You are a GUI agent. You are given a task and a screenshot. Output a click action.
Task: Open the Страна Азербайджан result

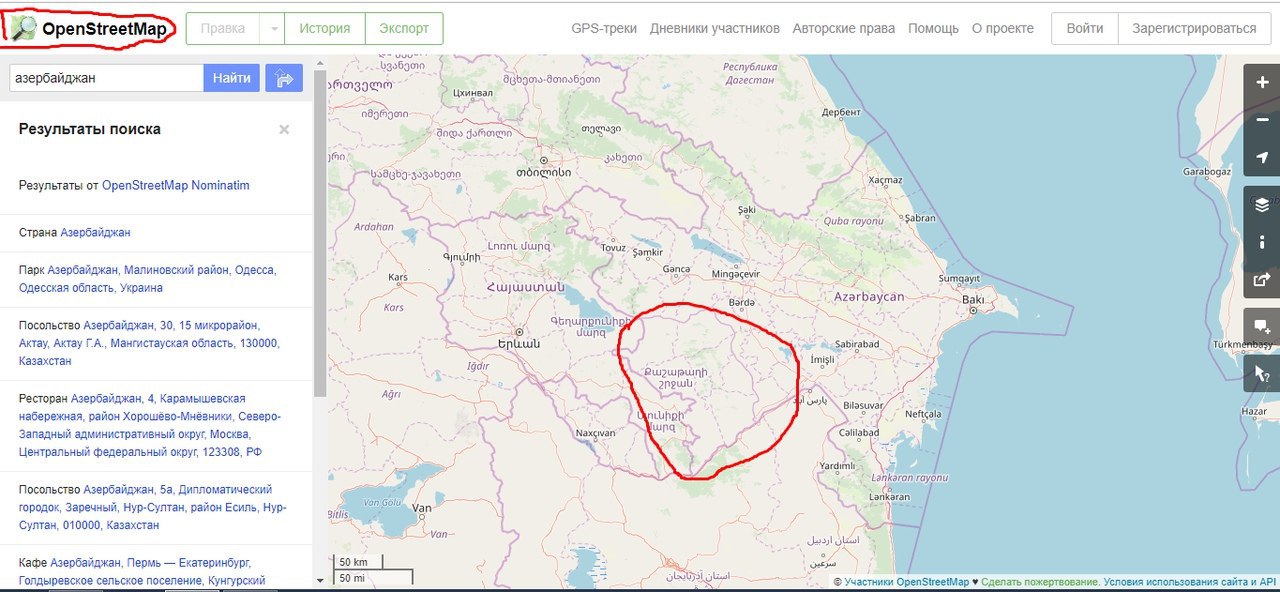point(96,232)
